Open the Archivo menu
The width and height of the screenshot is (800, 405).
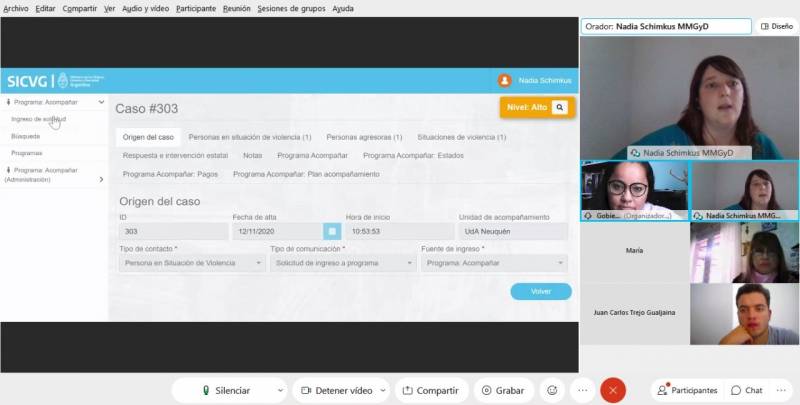[16, 9]
